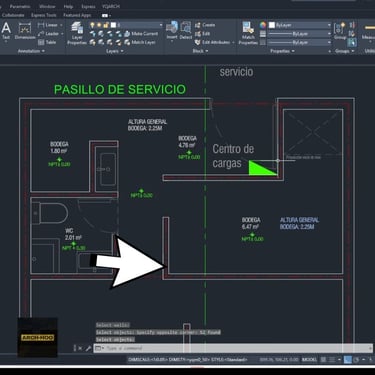Click the BODEGA 6.47 m² room label
This screenshot has width=375, height=375.
(x=251, y=223)
